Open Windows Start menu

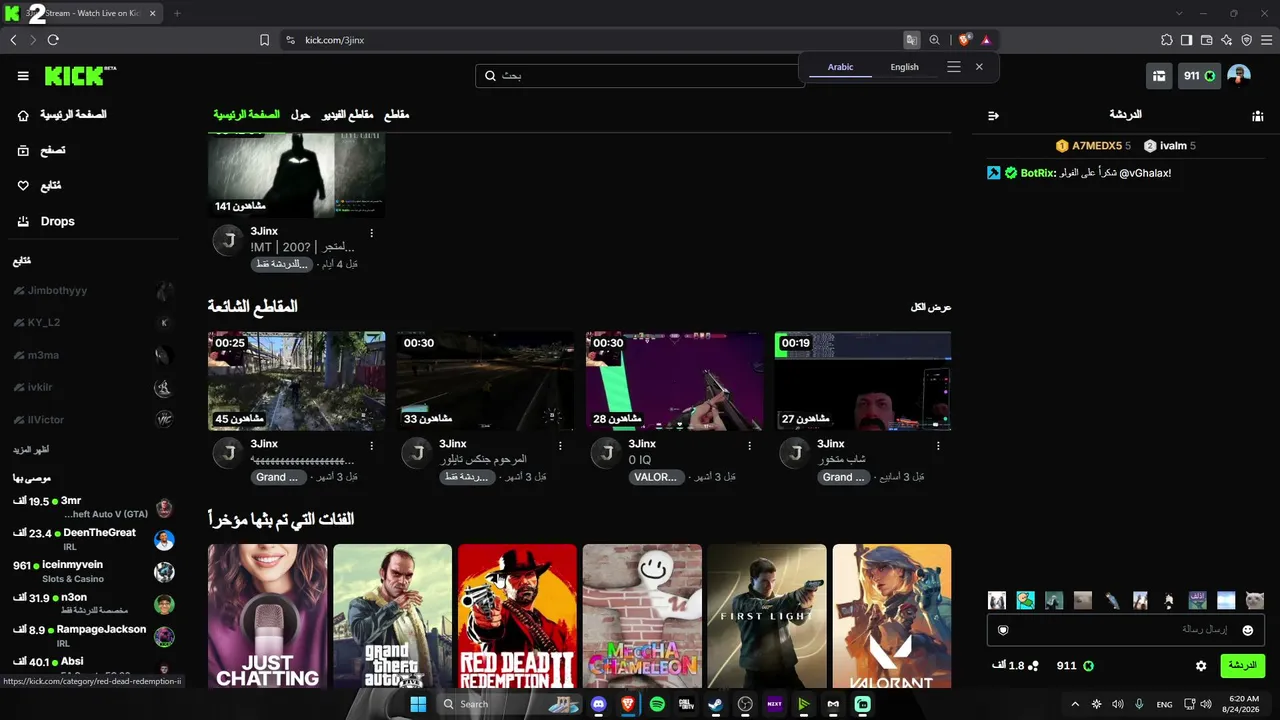point(418,704)
